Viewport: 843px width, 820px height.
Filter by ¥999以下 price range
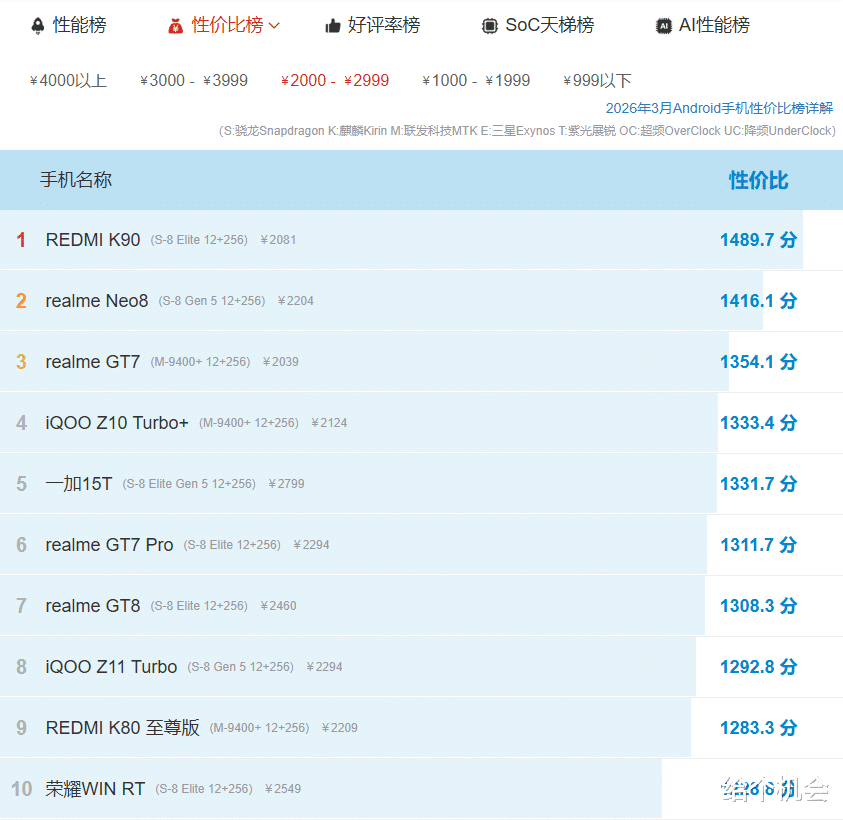[597, 81]
